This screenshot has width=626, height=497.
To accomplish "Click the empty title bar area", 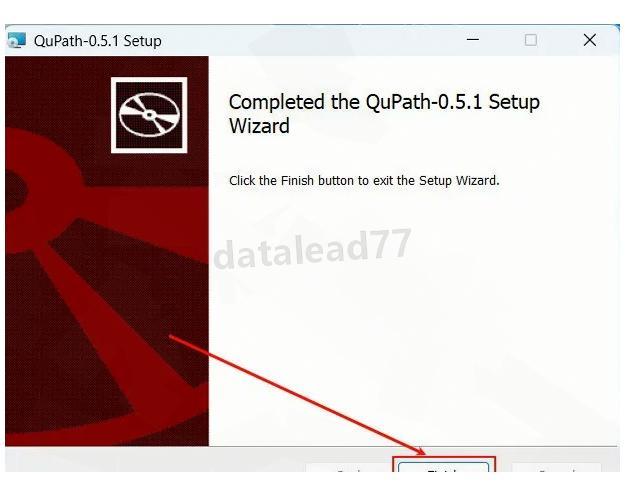I will click(x=311, y=40).
